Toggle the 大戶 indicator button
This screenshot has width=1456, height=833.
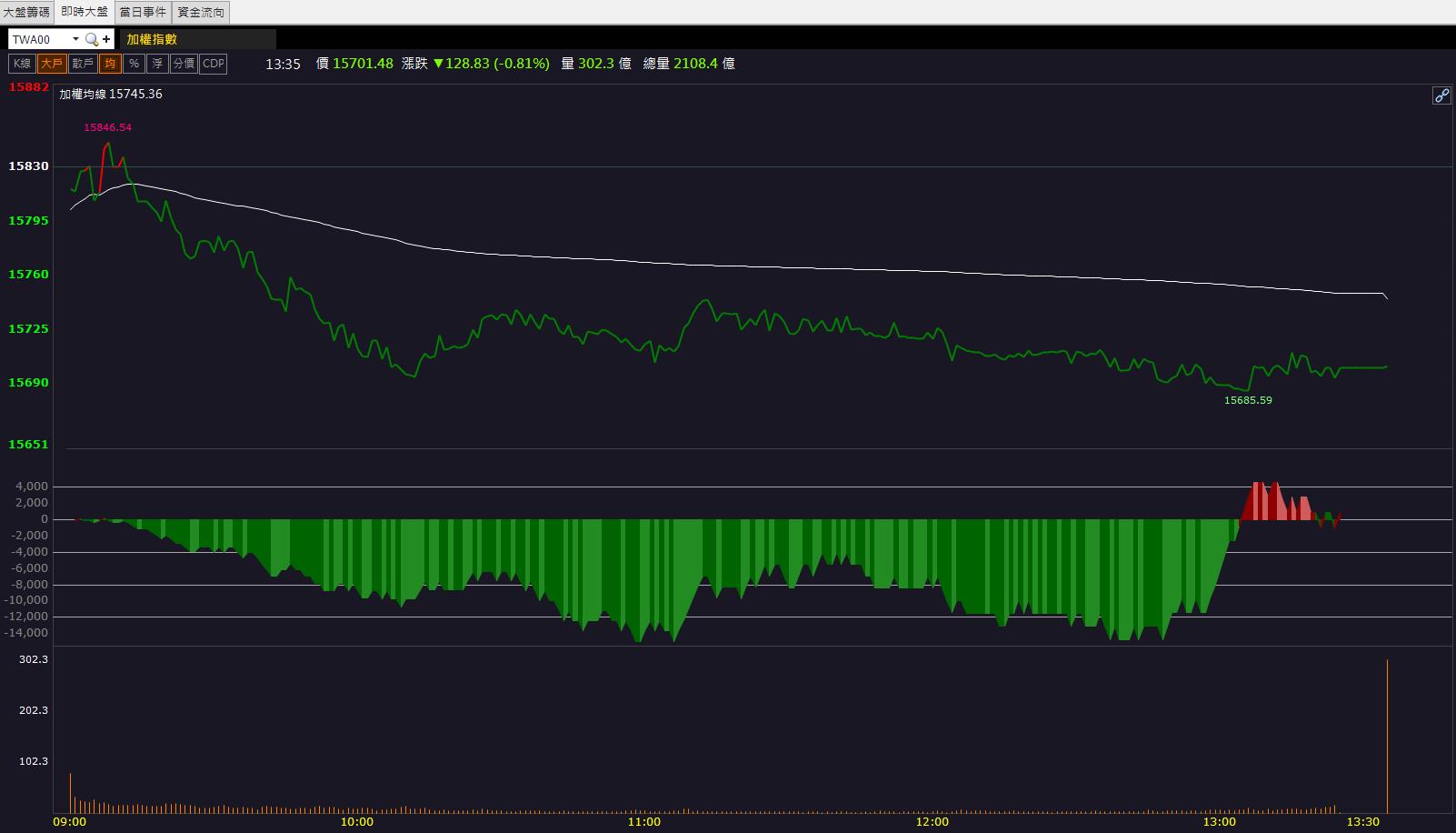(52, 64)
